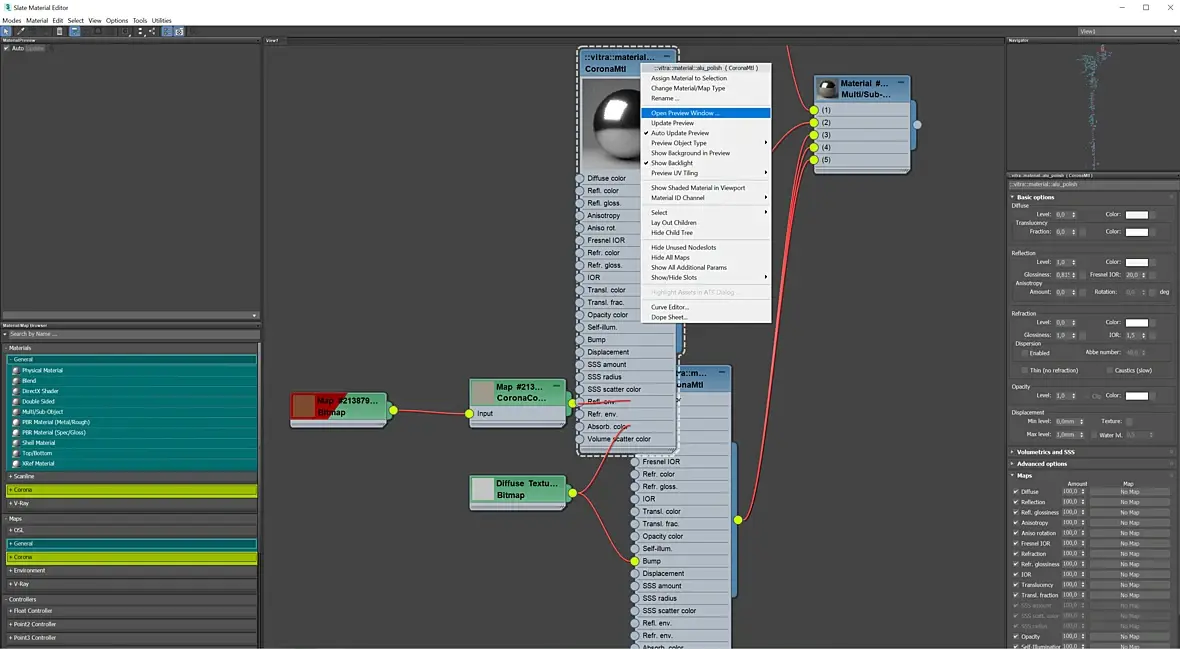Screen dimensions: 1180x649
Task: Open Reflection color swatch
Action: (x=1136, y=262)
